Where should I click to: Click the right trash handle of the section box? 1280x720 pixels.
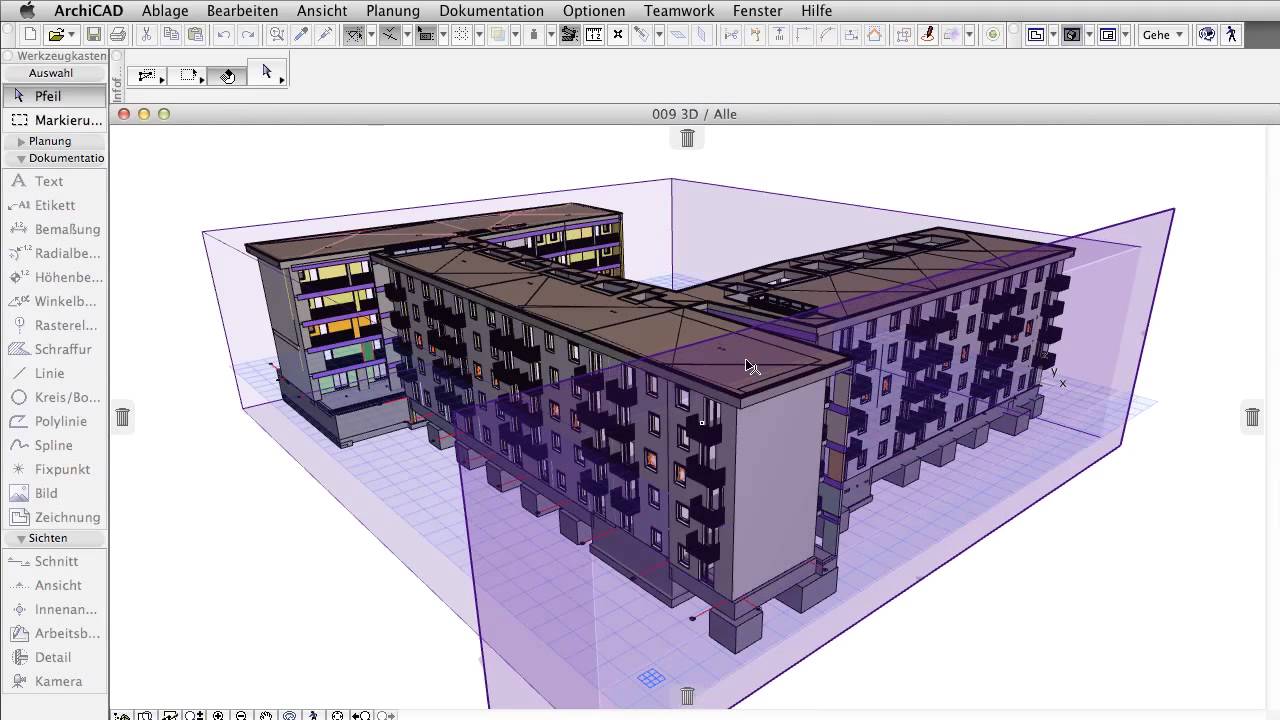click(x=1252, y=416)
